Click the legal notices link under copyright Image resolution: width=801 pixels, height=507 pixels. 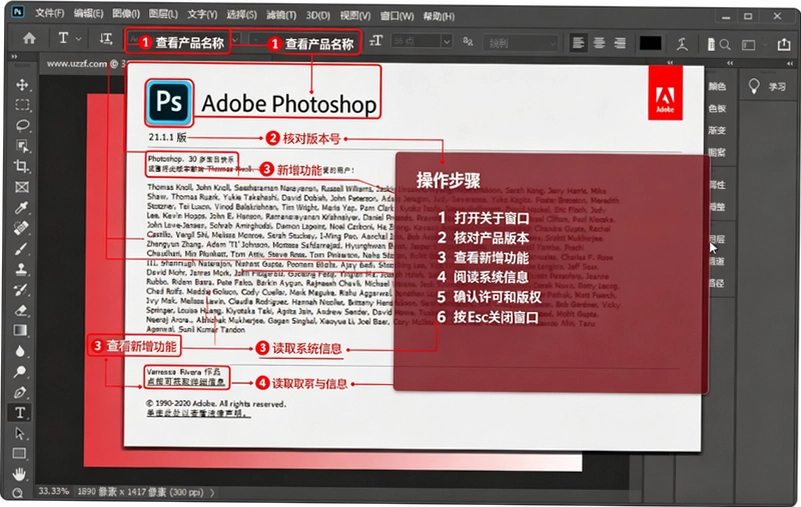(x=198, y=413)
